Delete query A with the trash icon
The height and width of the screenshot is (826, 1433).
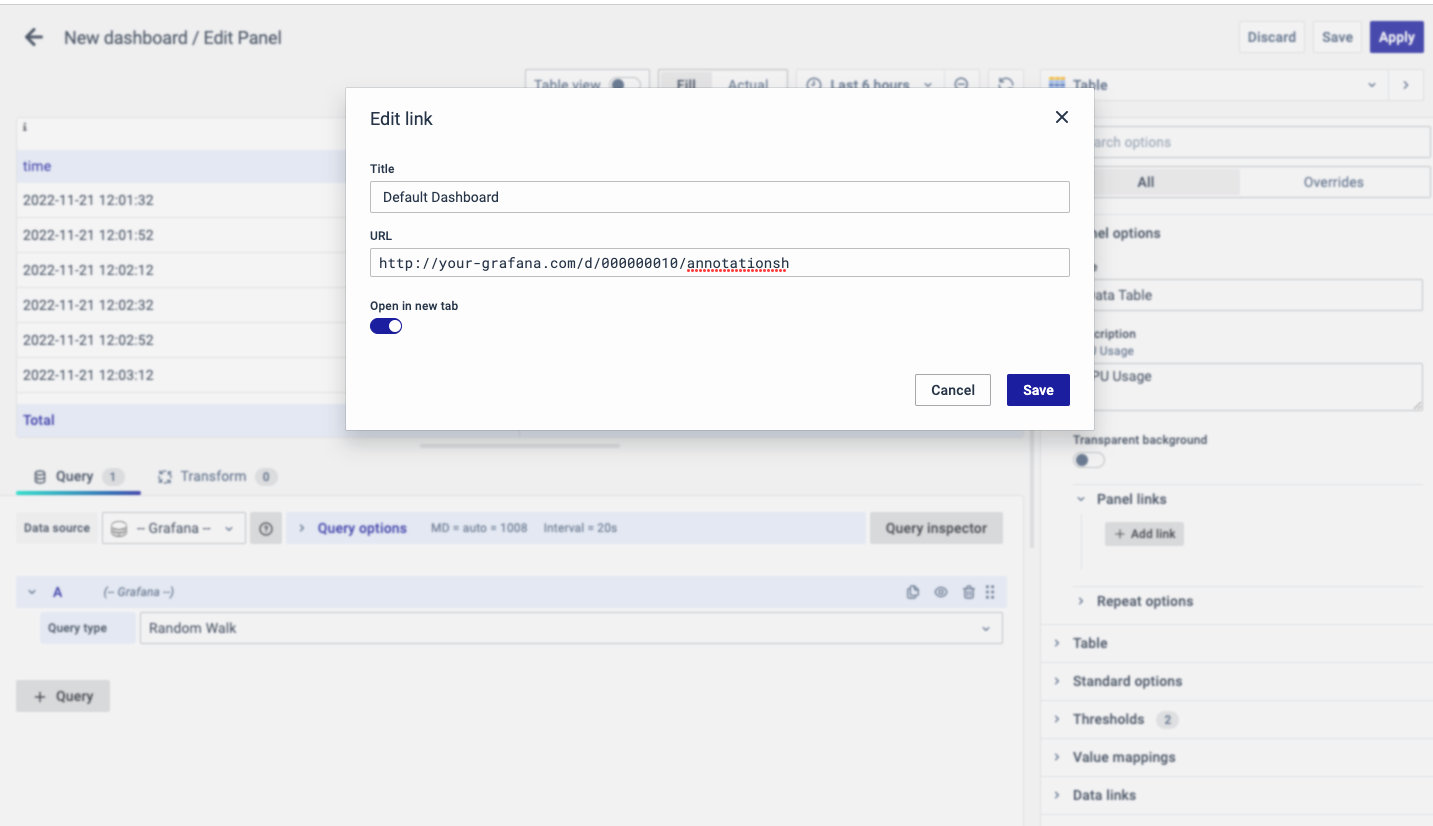click(x=968, y=592)
